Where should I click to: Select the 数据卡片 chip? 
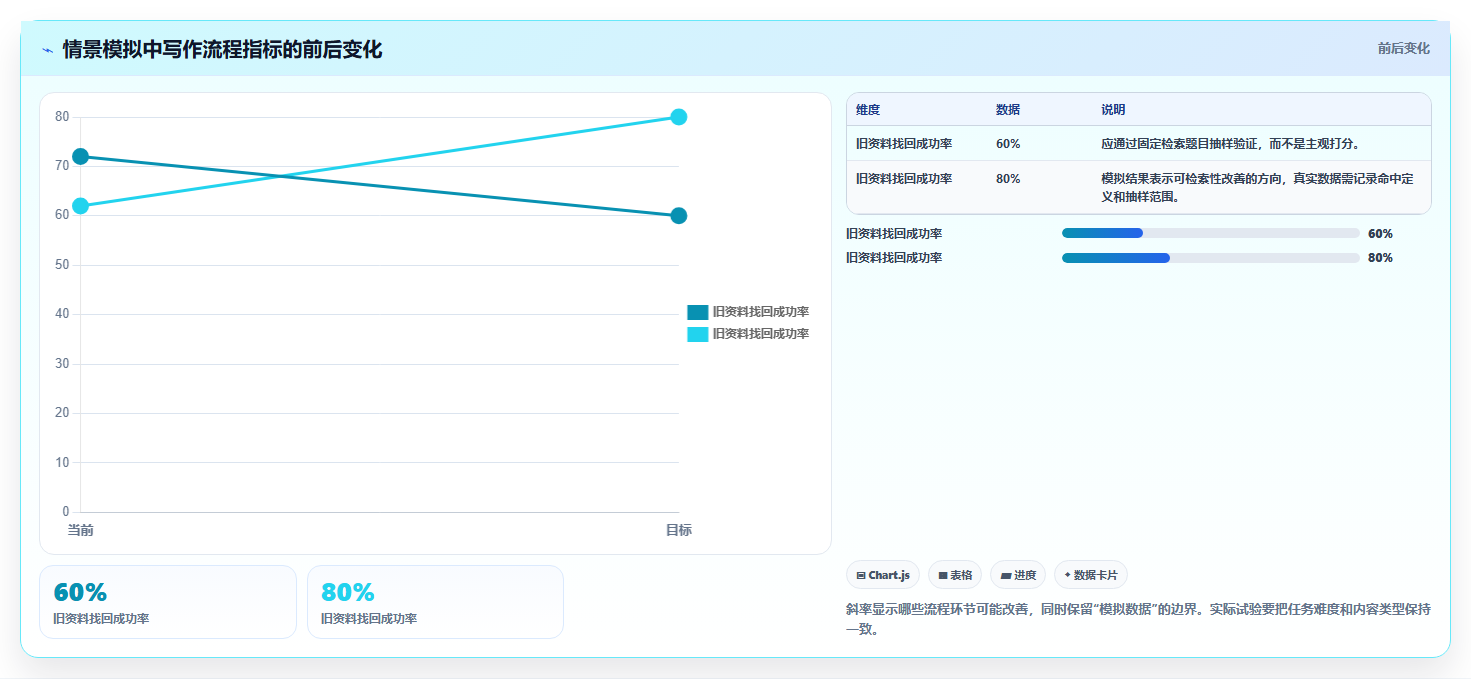click(1091, 575)
